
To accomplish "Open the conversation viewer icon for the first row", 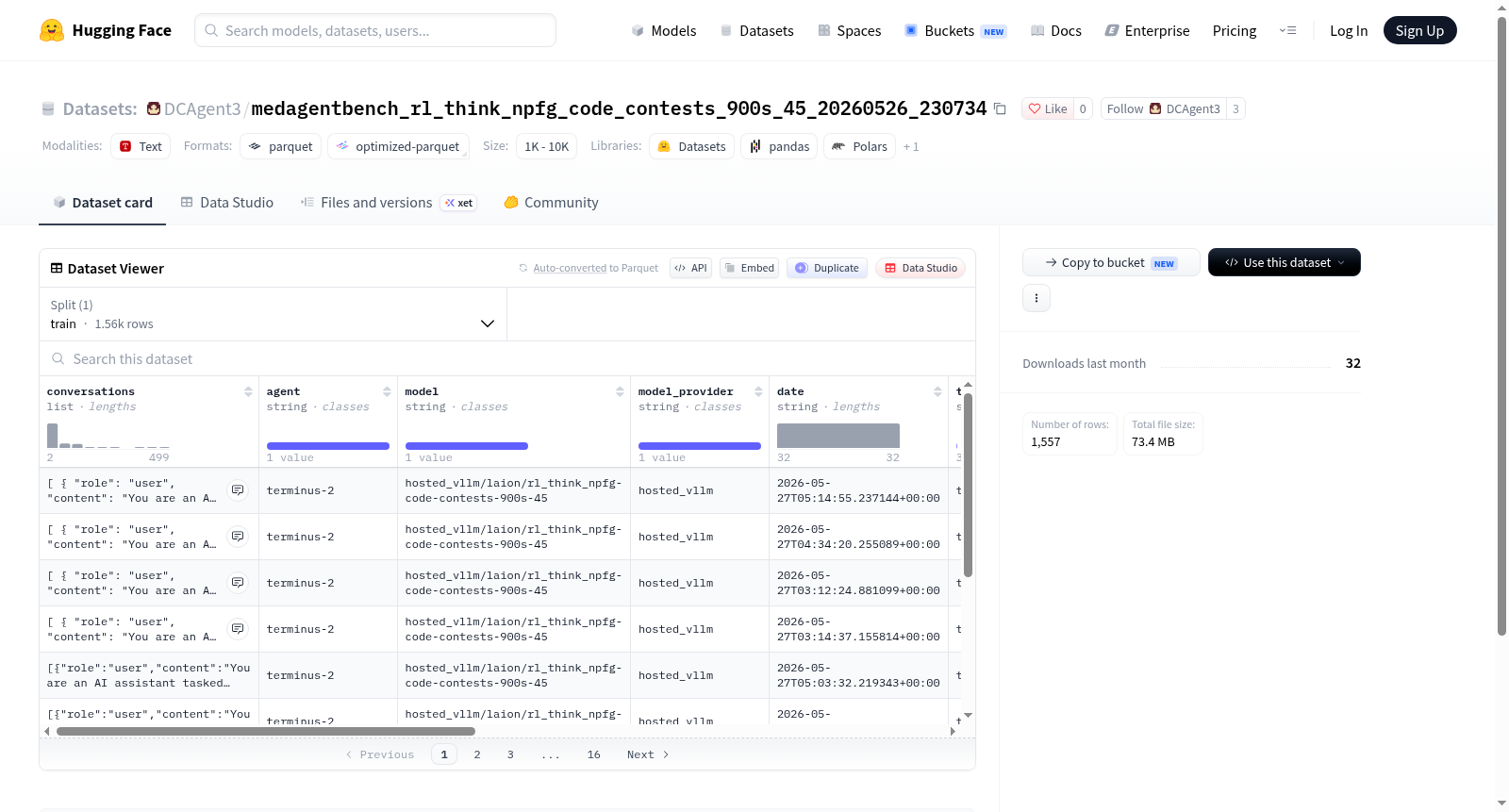I will click(238, 490).
